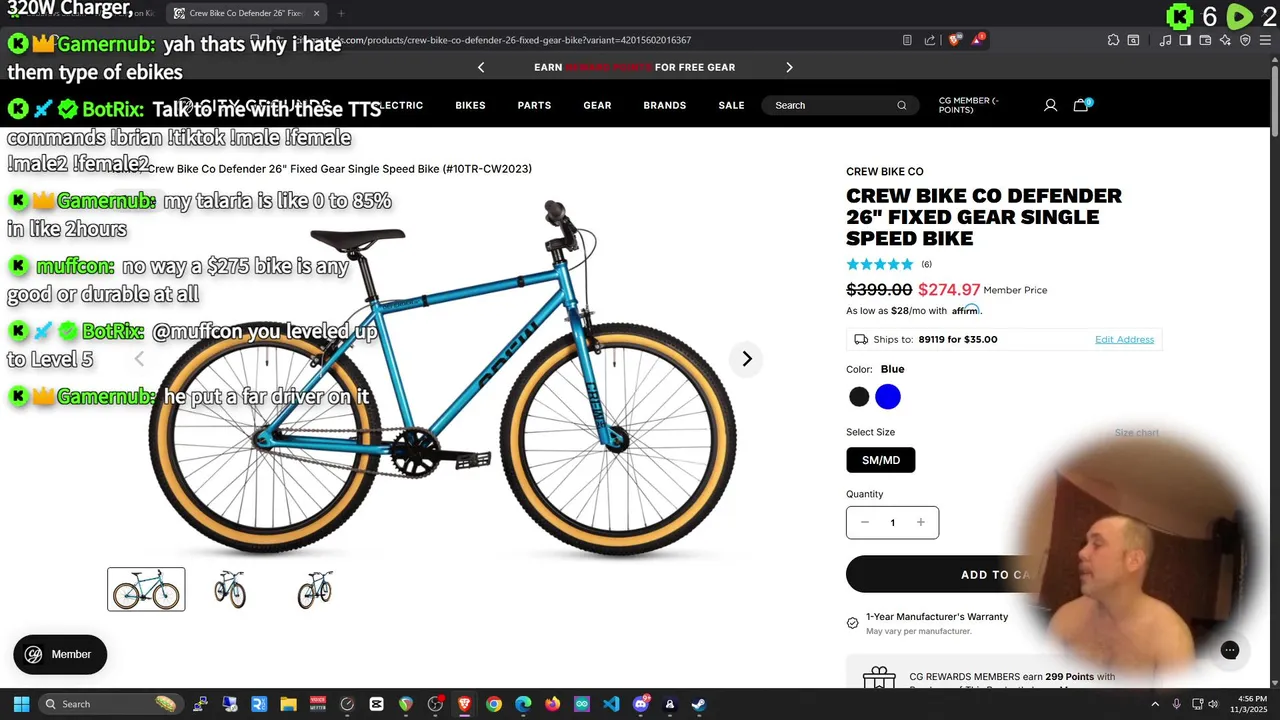Increase quantity with plus button
Viewport: 1280px width, 720px height.
click(x=921, y=522)
